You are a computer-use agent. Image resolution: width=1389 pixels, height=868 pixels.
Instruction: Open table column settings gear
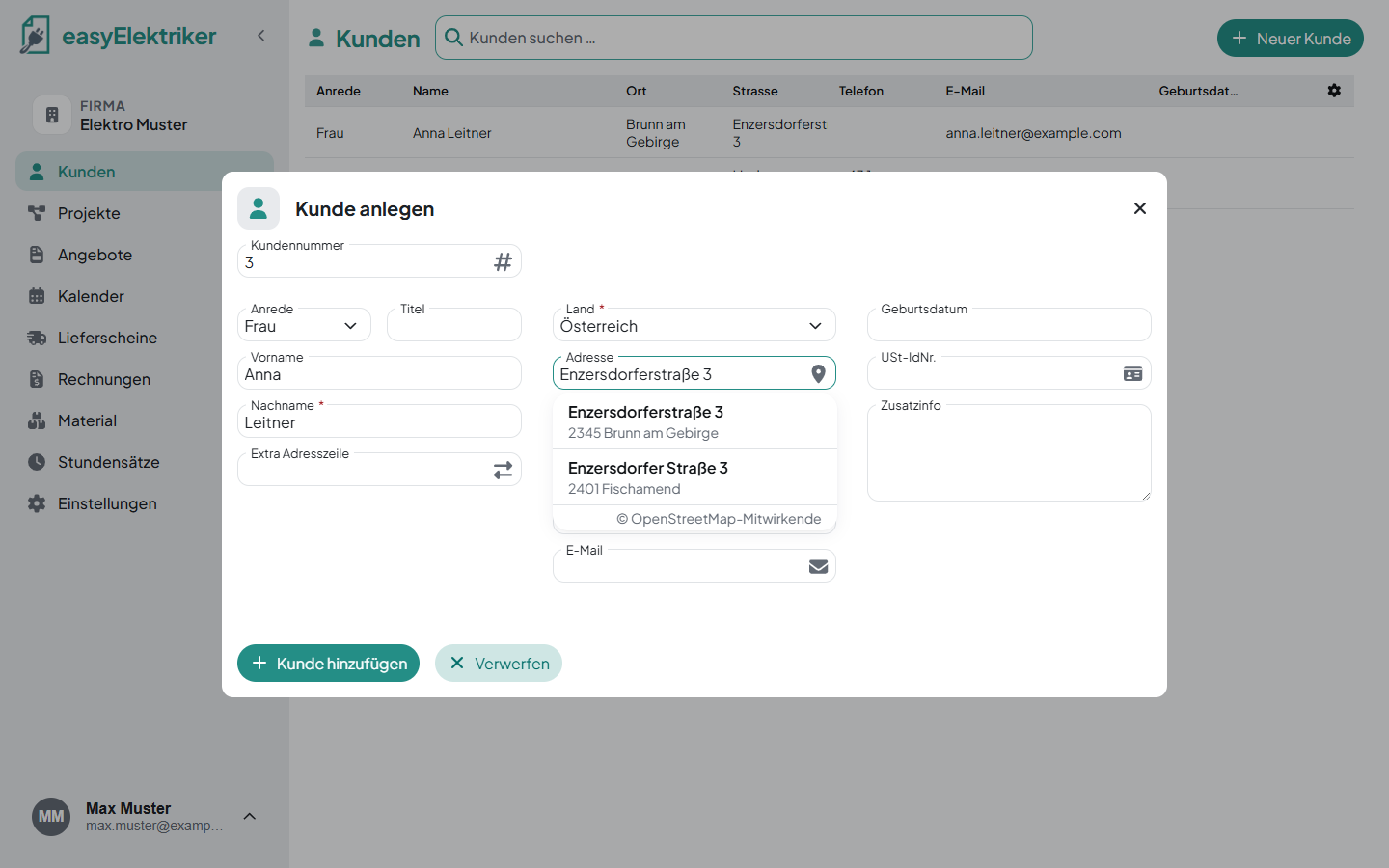pos(1334,91)
